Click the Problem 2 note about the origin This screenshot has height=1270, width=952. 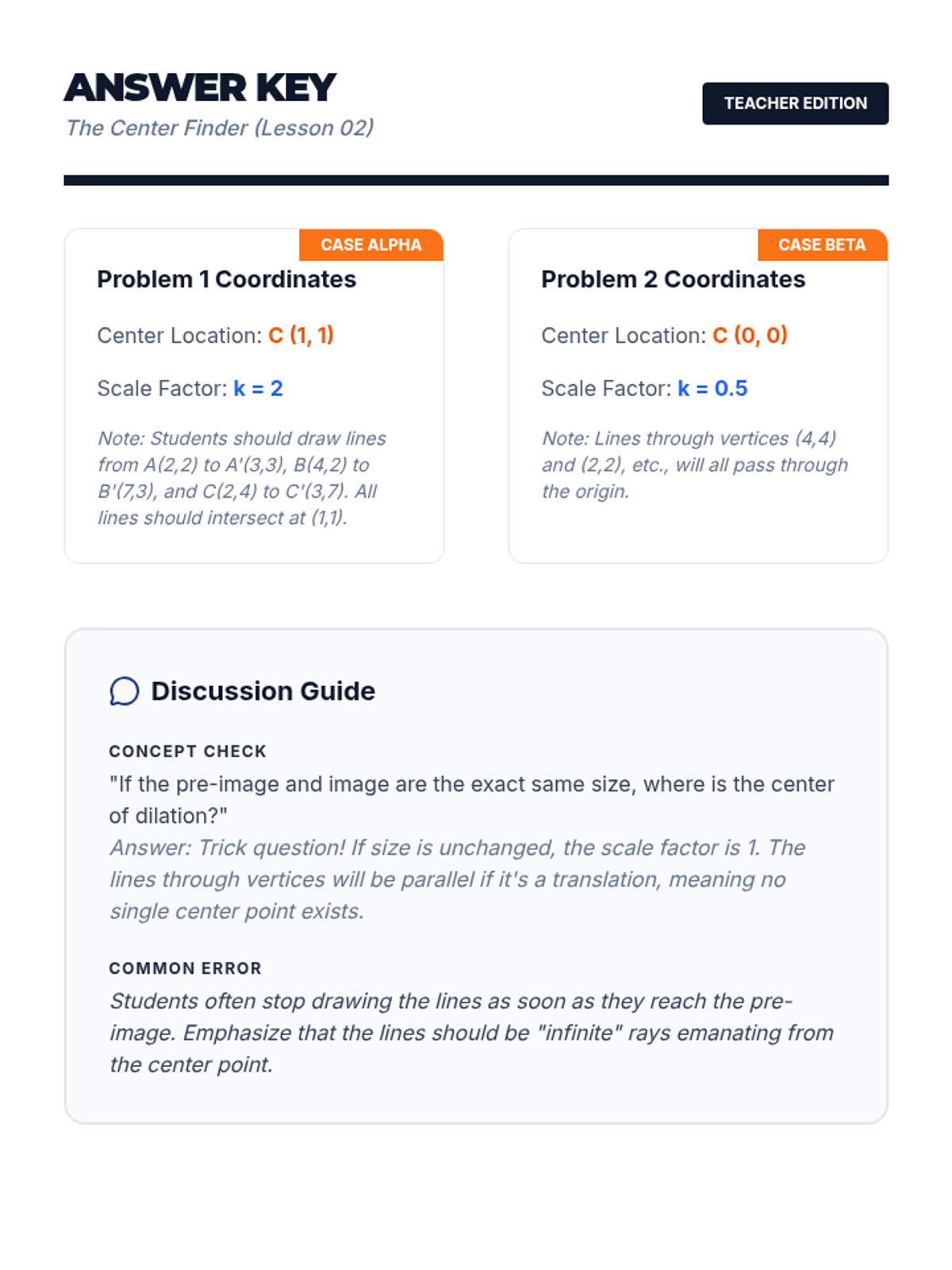click(695, 464)
